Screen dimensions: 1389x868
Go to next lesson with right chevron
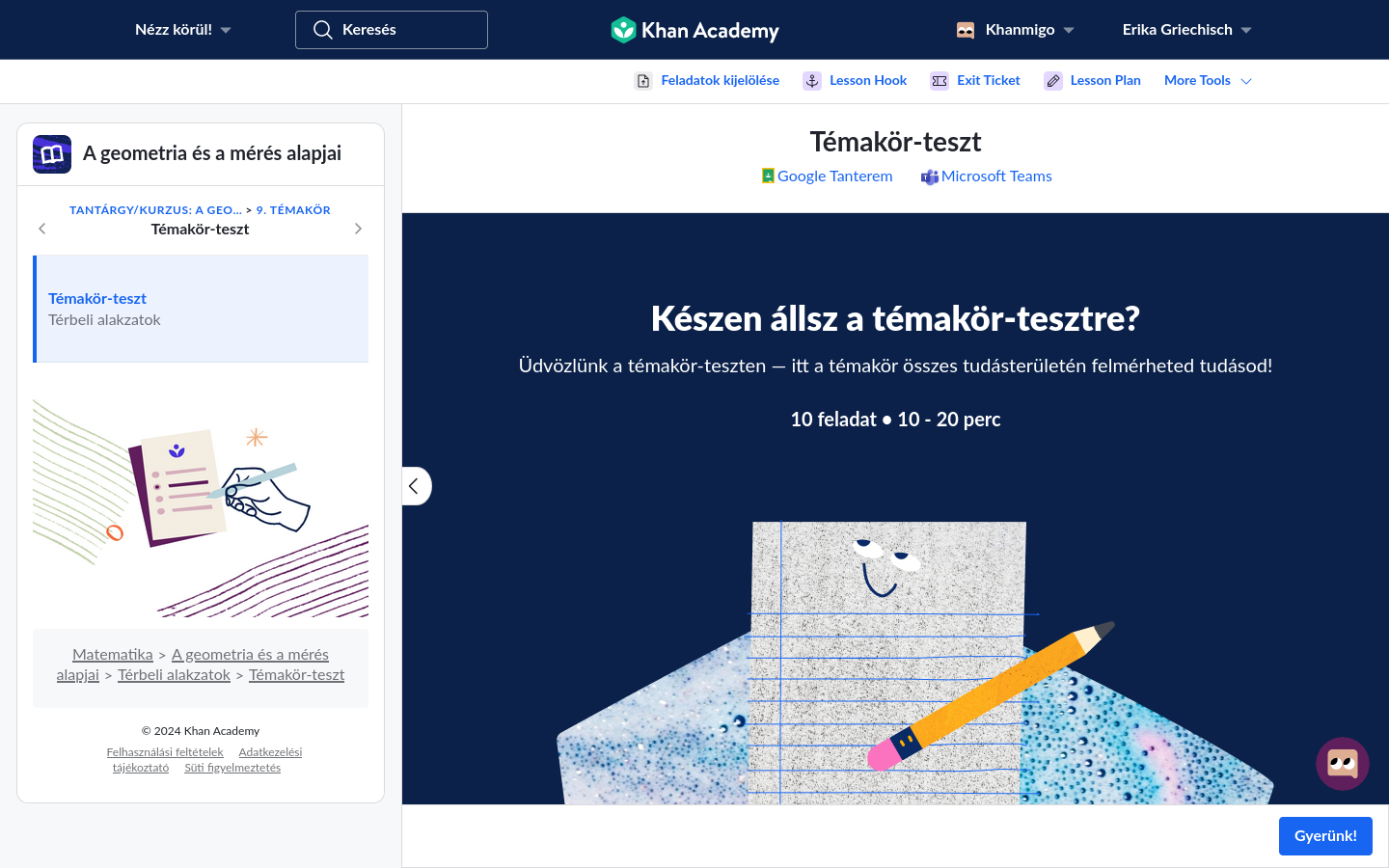[x=358, y=229]
